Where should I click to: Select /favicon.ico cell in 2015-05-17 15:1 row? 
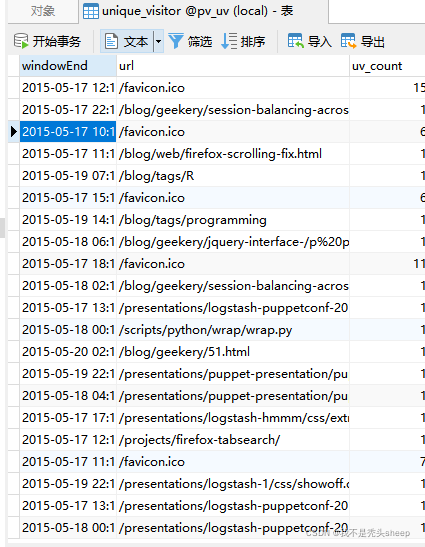point(233,197)
